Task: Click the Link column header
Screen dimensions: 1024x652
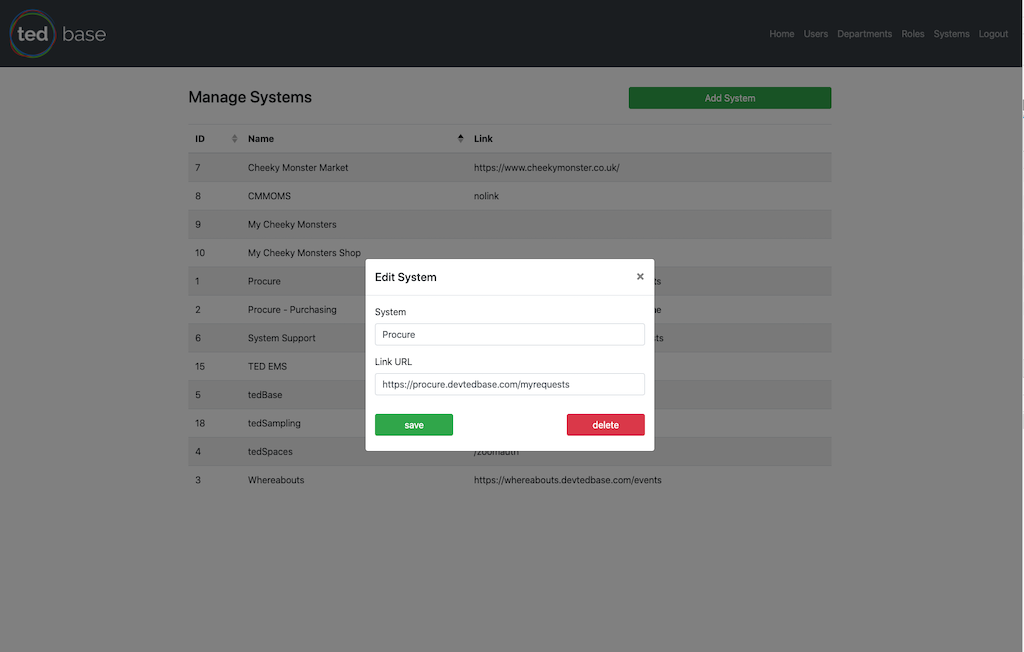Action: [x=483, y=139]
